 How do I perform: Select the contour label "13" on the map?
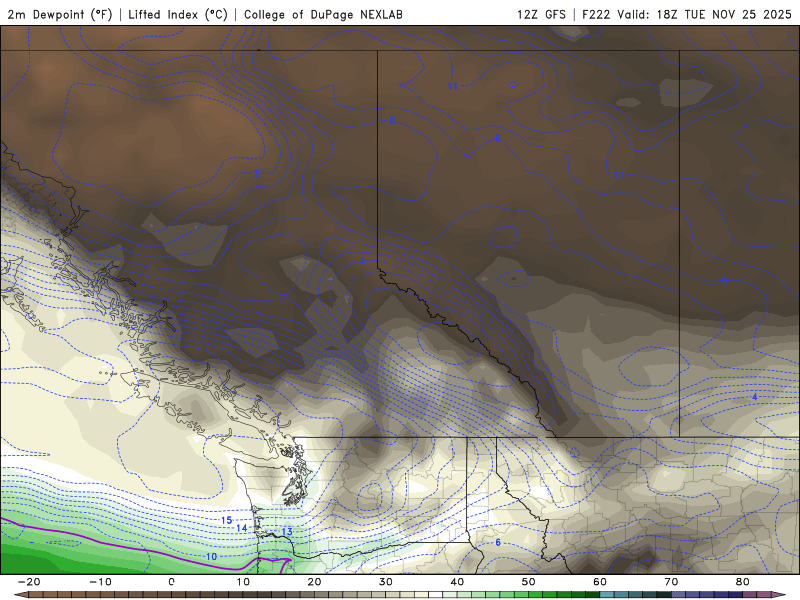click(287, 532)
